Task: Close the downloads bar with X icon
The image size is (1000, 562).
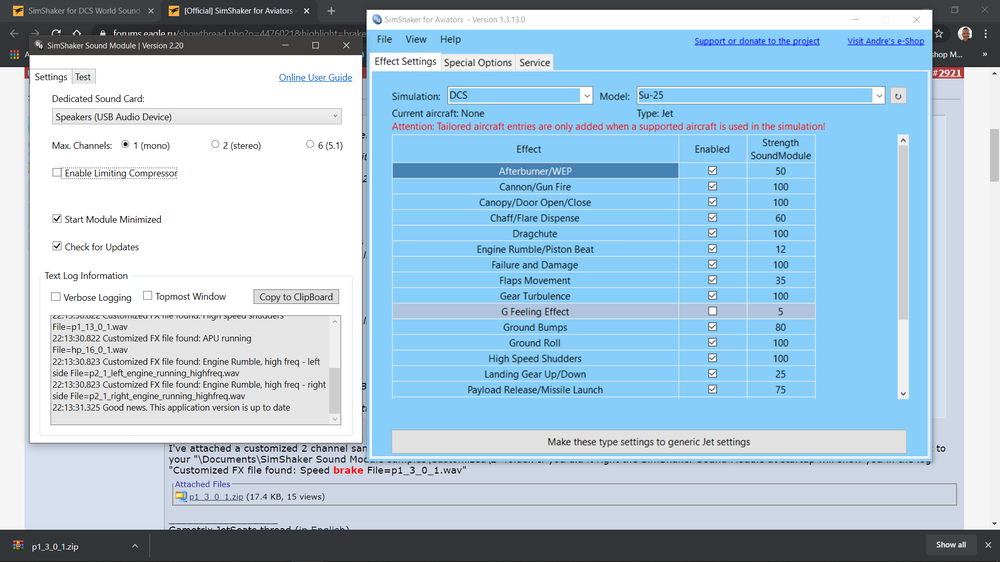Action: (986, 545)
